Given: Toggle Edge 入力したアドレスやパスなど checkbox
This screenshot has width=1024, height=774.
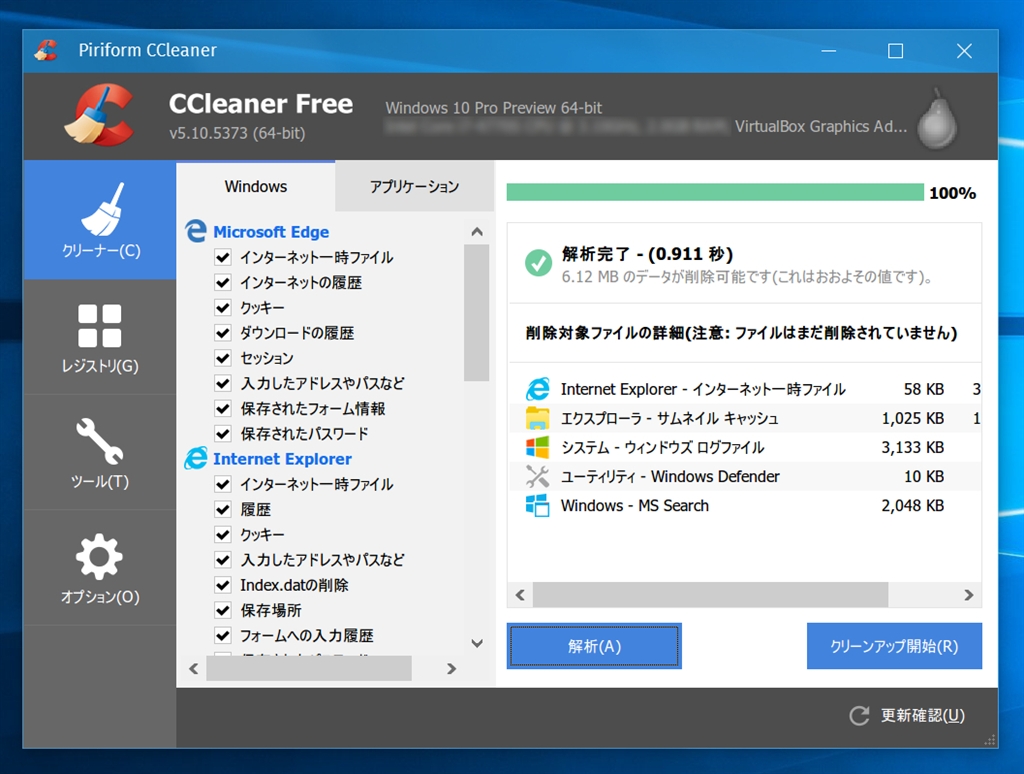Looking at the screenshot, I should (x=223, y=383).
